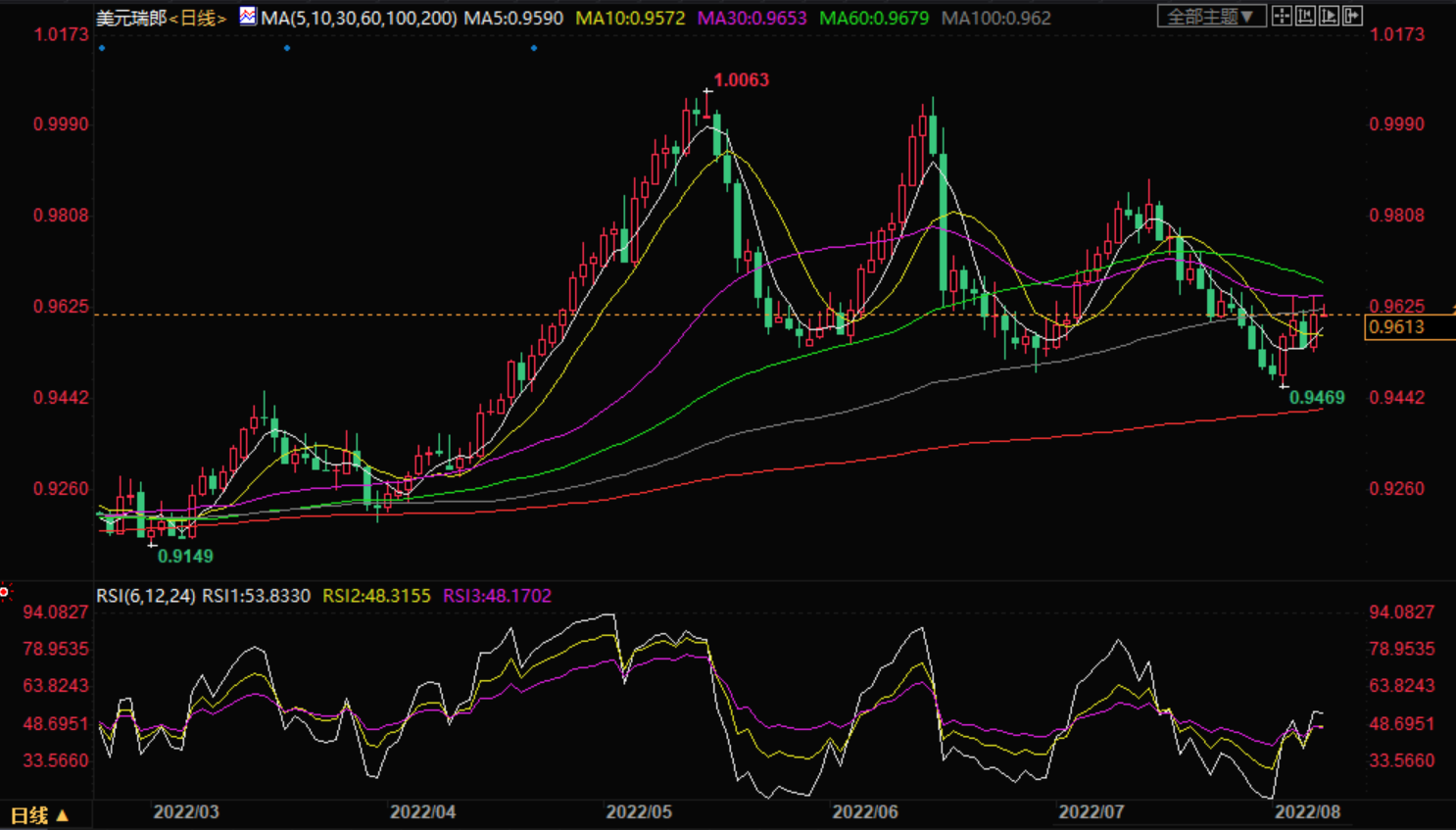Click the red alert marker beside RSI panel
This screenshot has height=830, width=1456.
pyautogui.click(x=5, y=592)
